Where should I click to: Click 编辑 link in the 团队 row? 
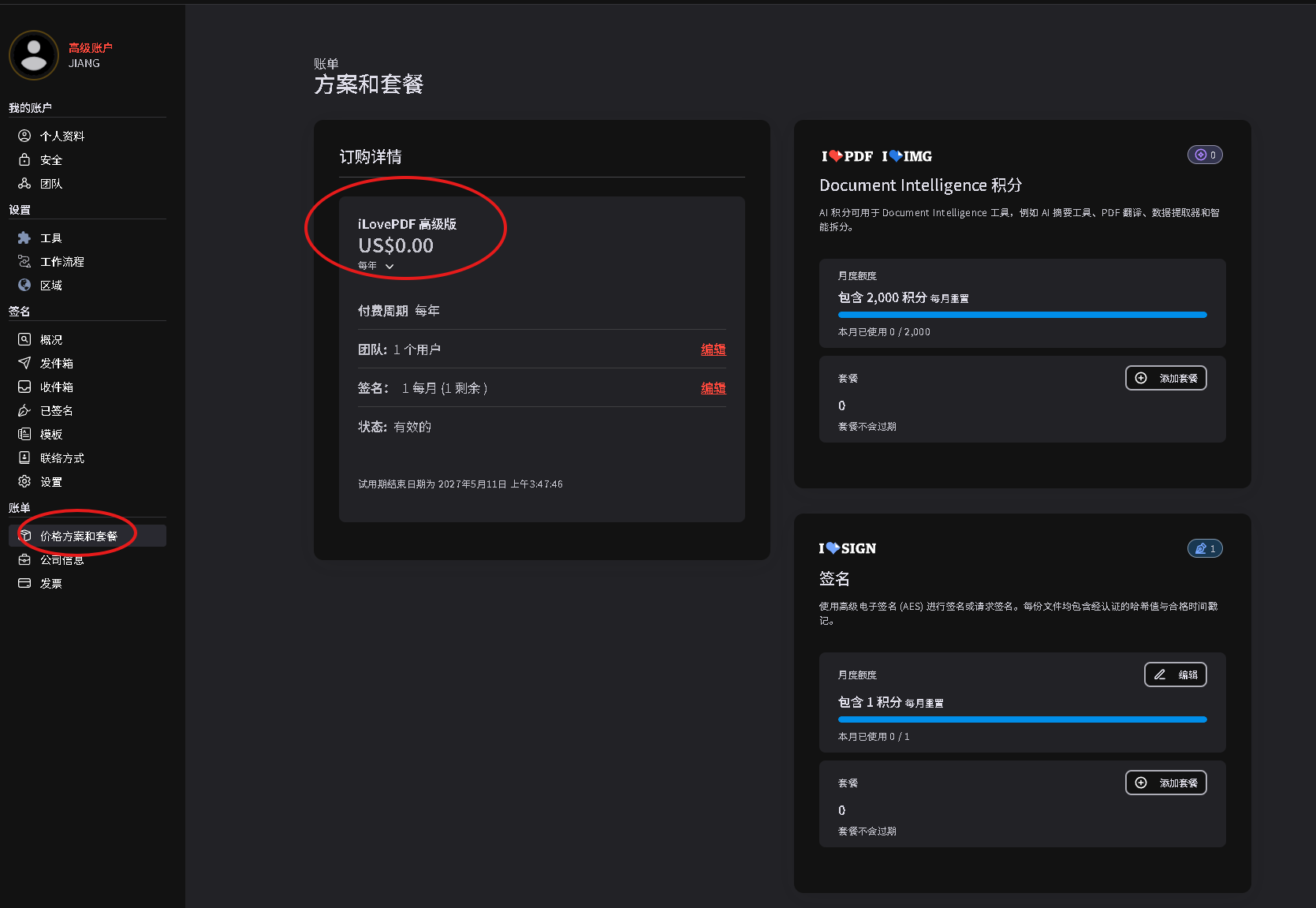pos(714,349)
